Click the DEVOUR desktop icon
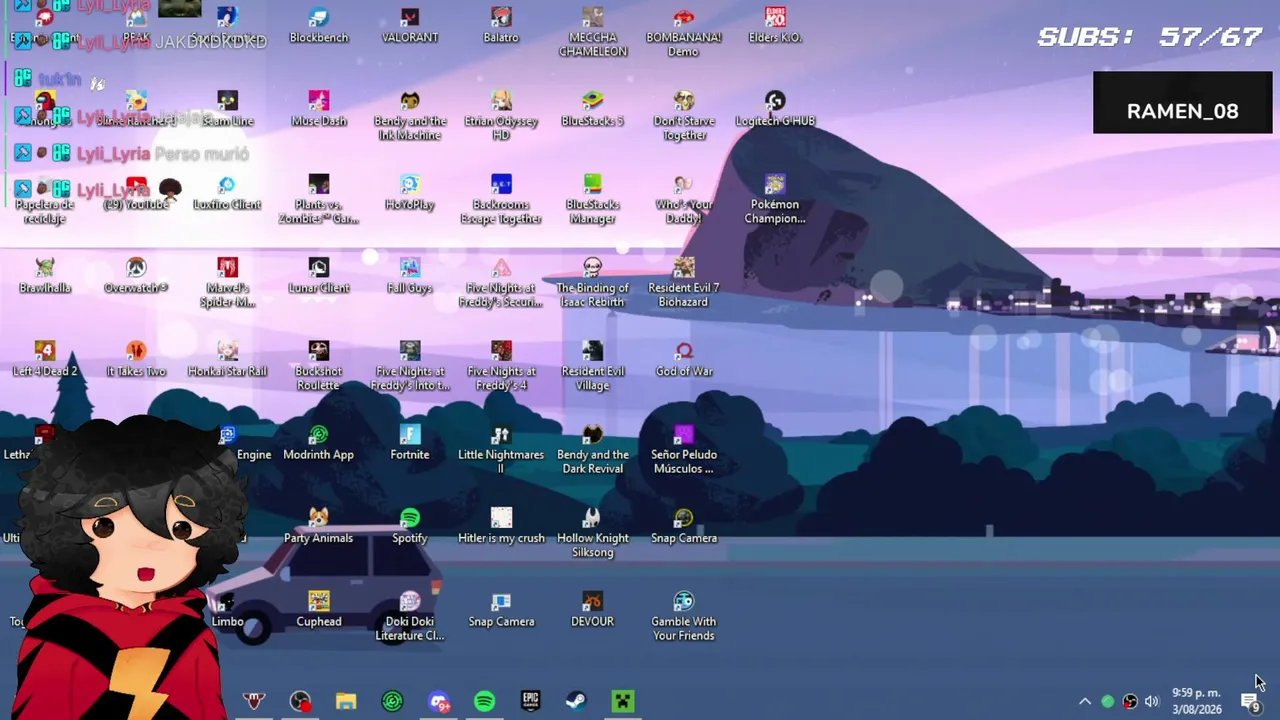The height and width of the screenshot is (720, 1280). [x=593, y=609]
